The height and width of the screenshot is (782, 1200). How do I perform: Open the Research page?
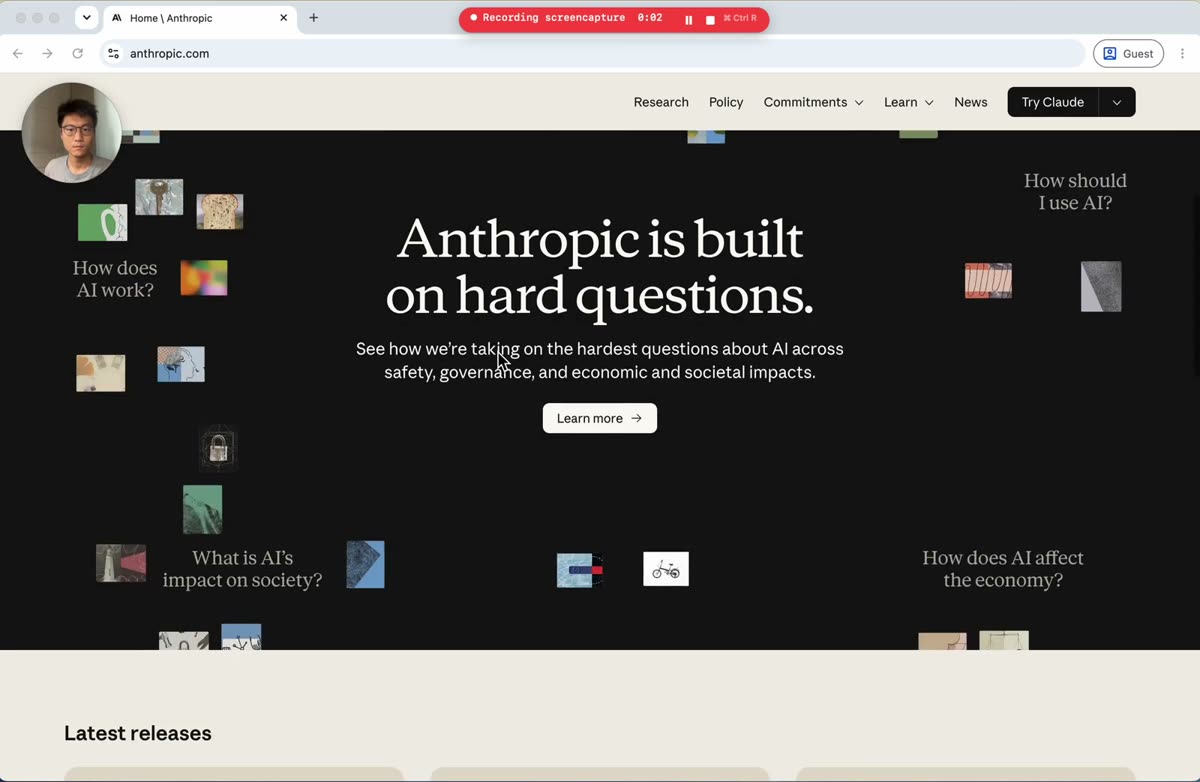pos(661,102)
